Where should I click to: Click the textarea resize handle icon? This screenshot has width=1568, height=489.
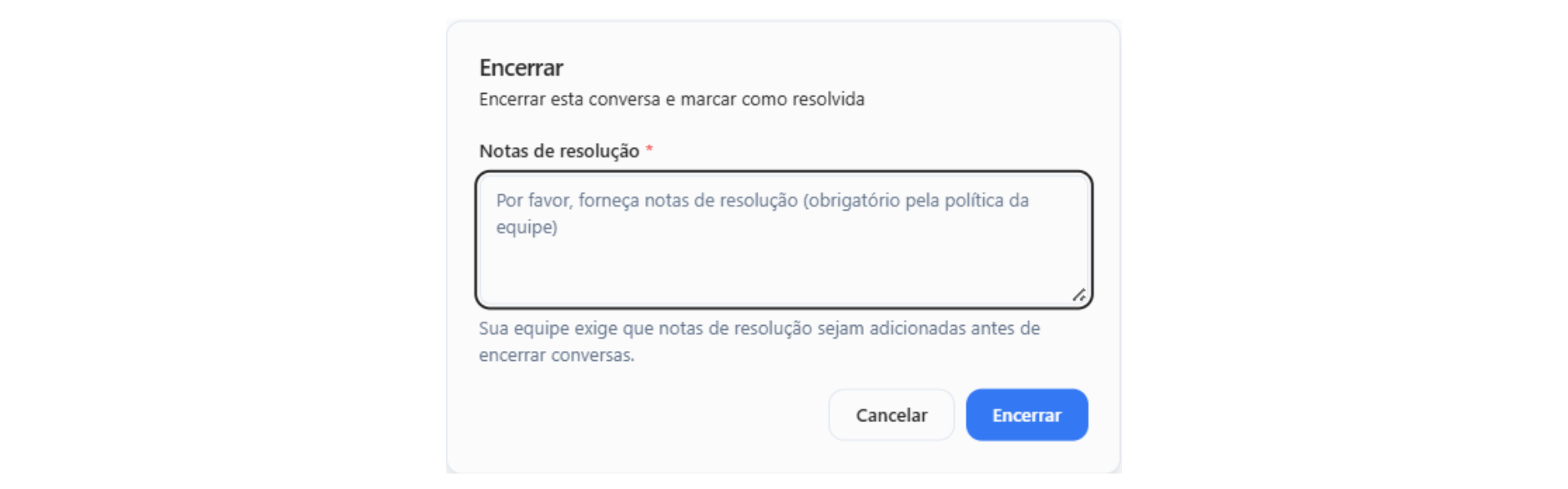[1079, 295]
